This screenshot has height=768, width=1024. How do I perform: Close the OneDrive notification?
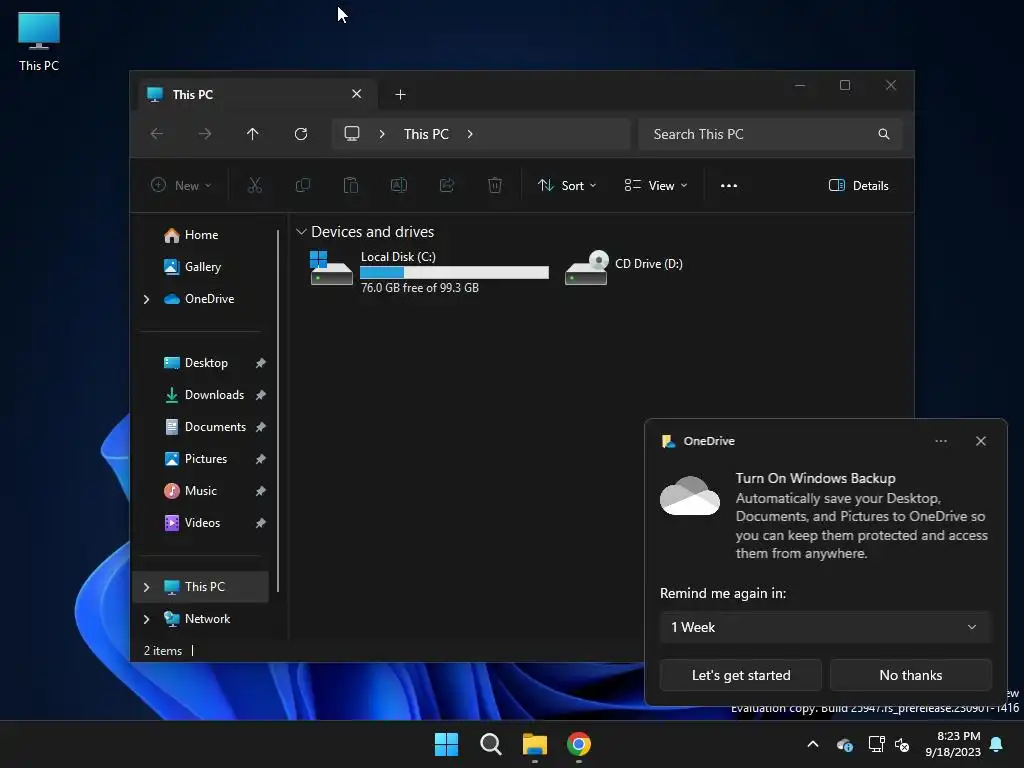(980, 441)
